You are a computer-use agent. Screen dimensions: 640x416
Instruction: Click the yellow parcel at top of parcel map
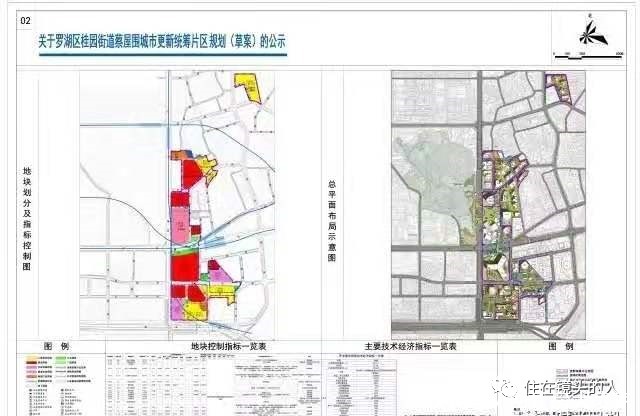pos(249,88)
